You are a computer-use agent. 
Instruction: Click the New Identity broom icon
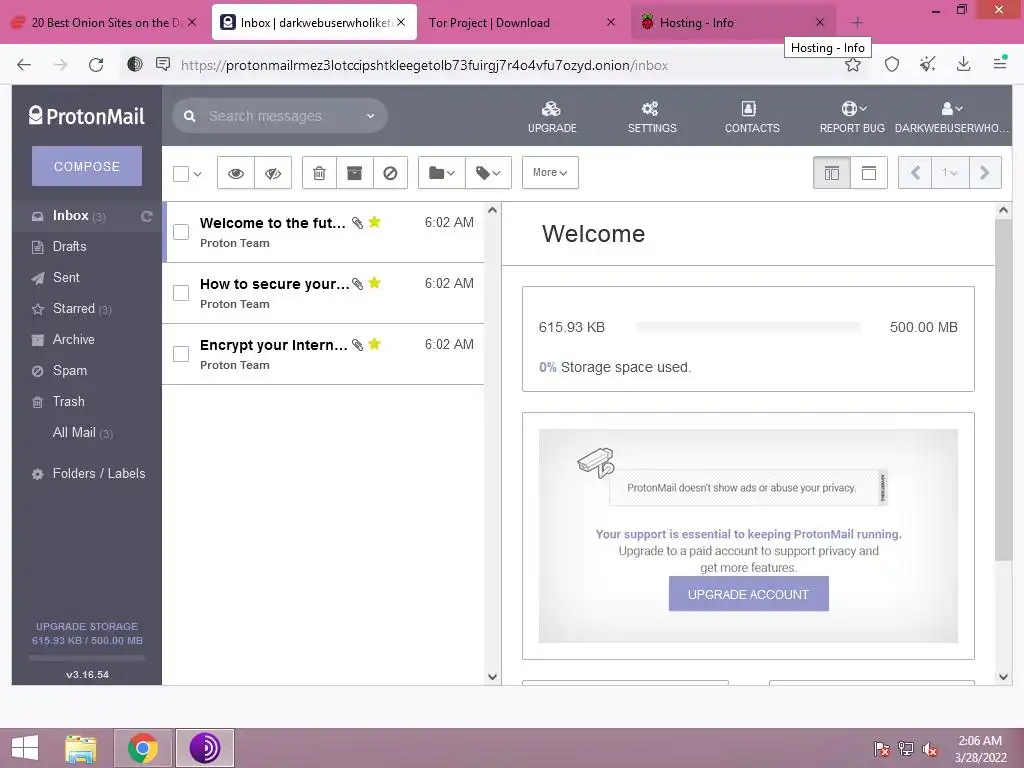[x=927, y=64]
